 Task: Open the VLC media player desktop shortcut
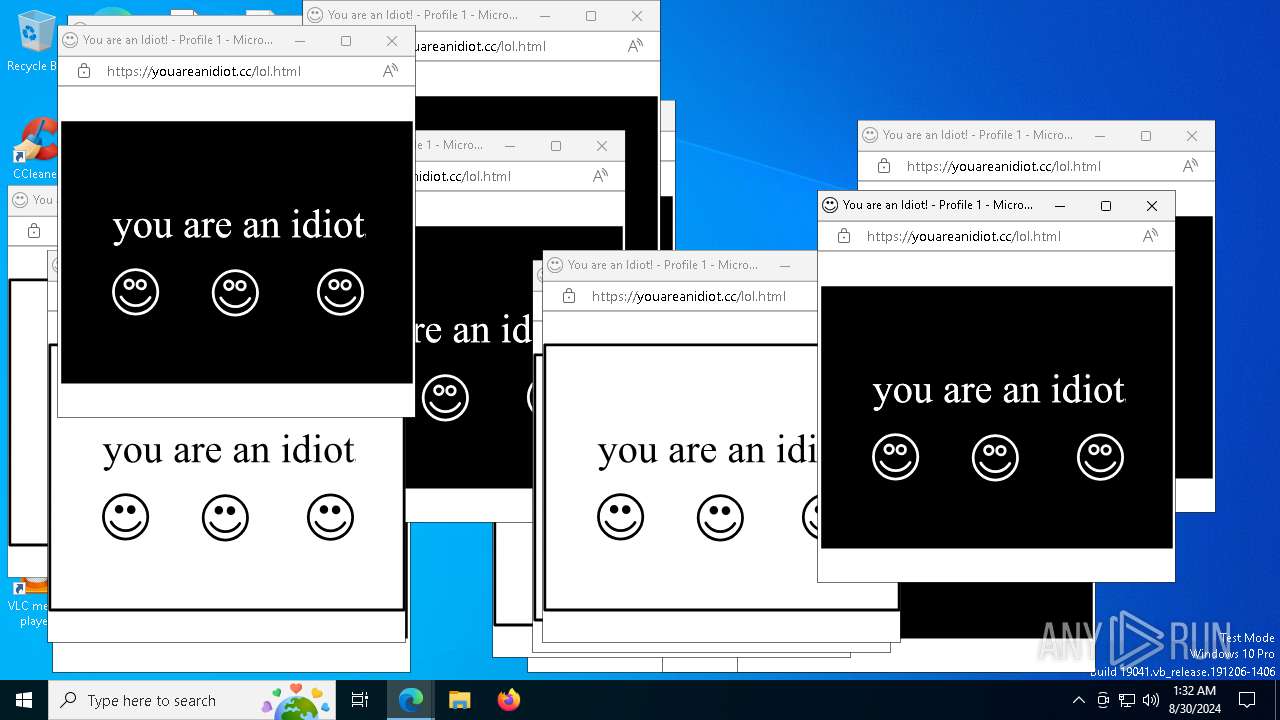click(x=30, y=603)
